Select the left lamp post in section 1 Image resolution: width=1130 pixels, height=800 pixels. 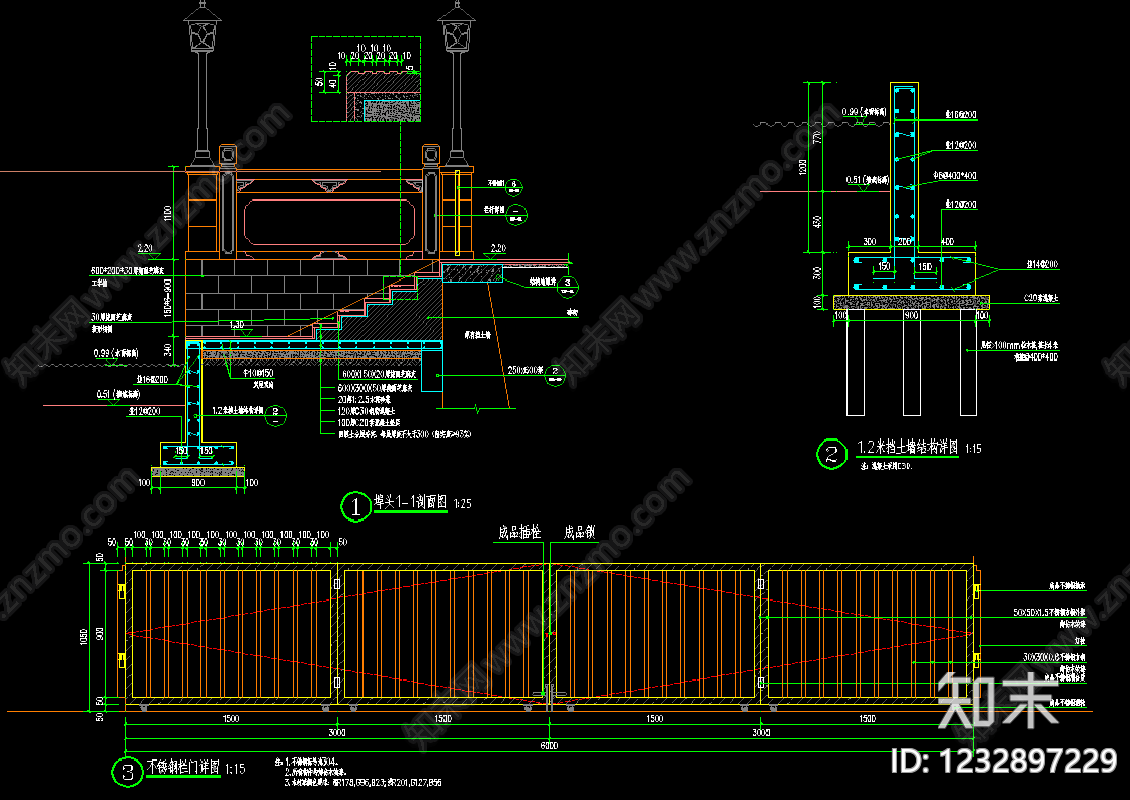(202, 84)
